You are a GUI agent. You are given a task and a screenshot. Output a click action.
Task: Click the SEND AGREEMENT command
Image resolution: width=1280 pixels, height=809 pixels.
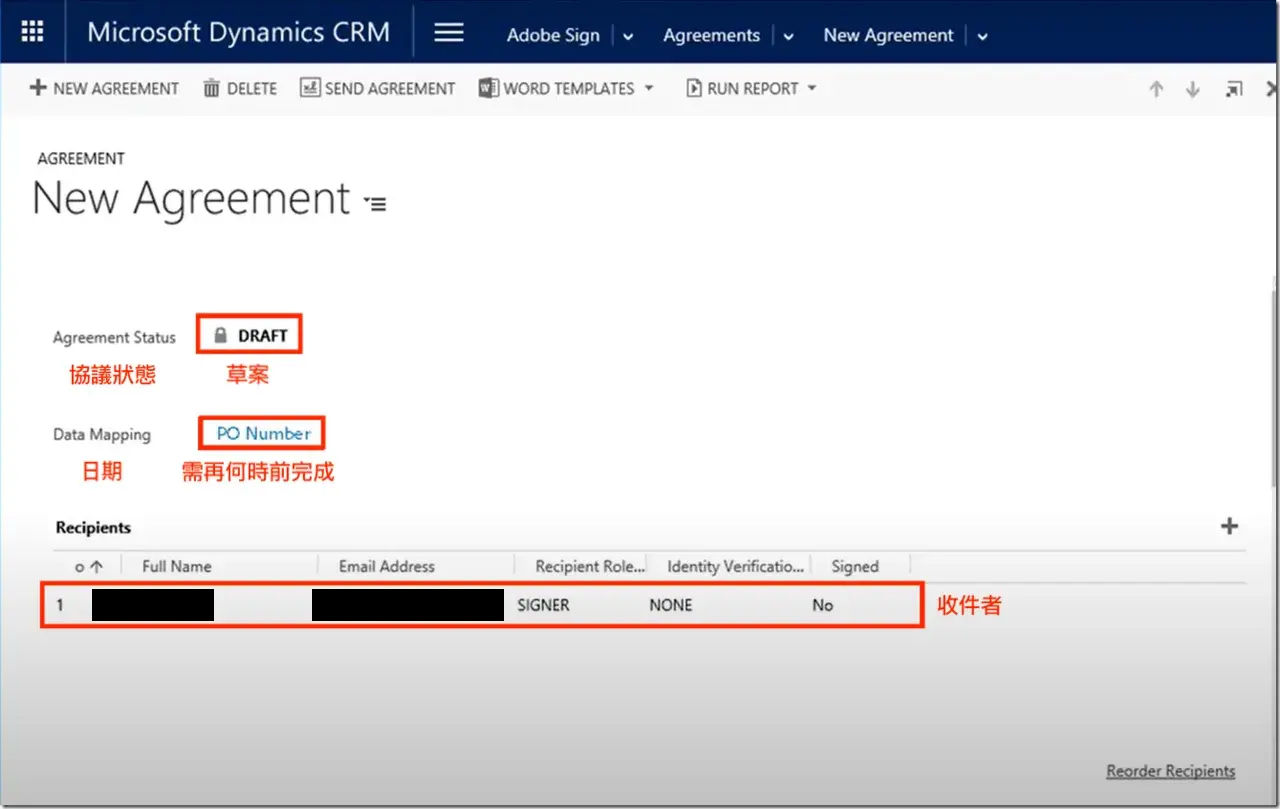378,88
